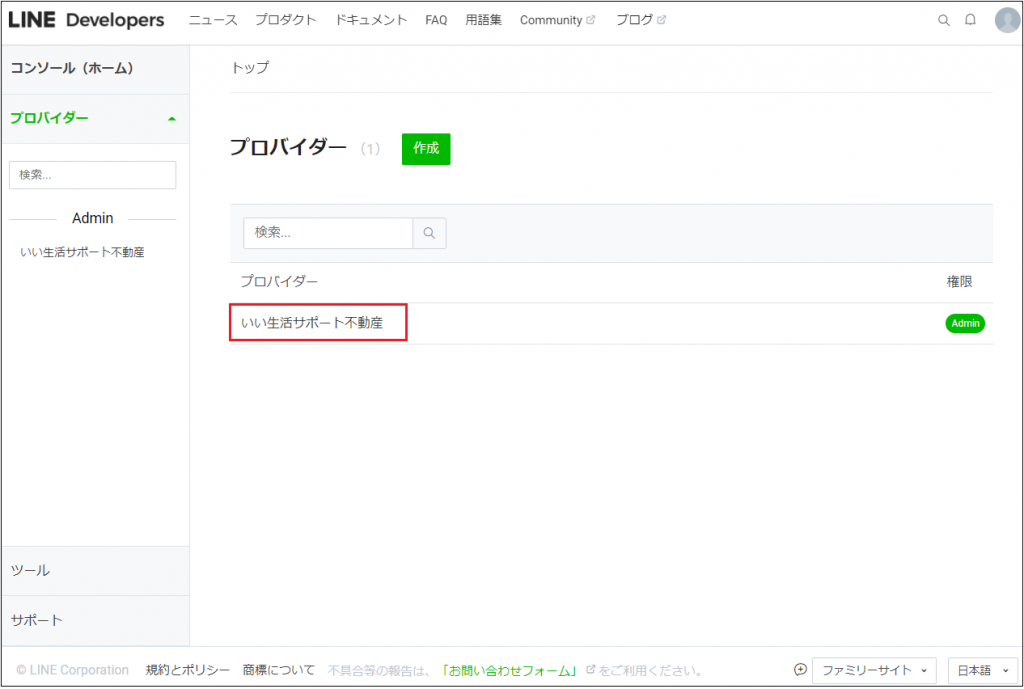The height and width of the screenshot is (689, 1024).
Task: Click the 作成 create button
Action: pos(426,148)
